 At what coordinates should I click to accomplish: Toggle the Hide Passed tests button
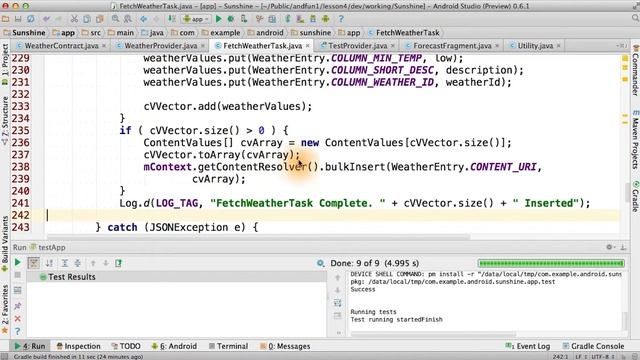34,263
